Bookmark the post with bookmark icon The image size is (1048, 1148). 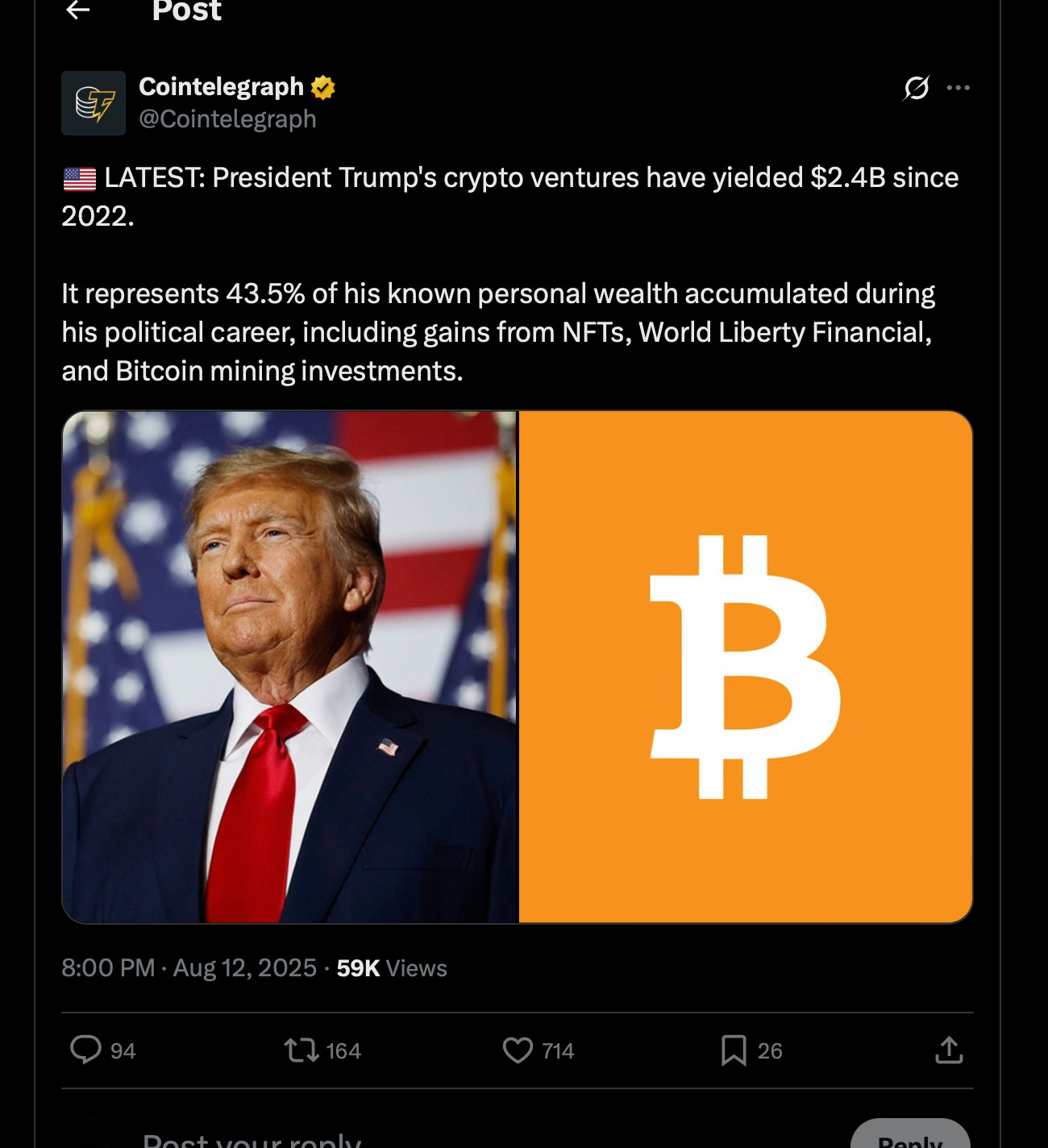734,1050
